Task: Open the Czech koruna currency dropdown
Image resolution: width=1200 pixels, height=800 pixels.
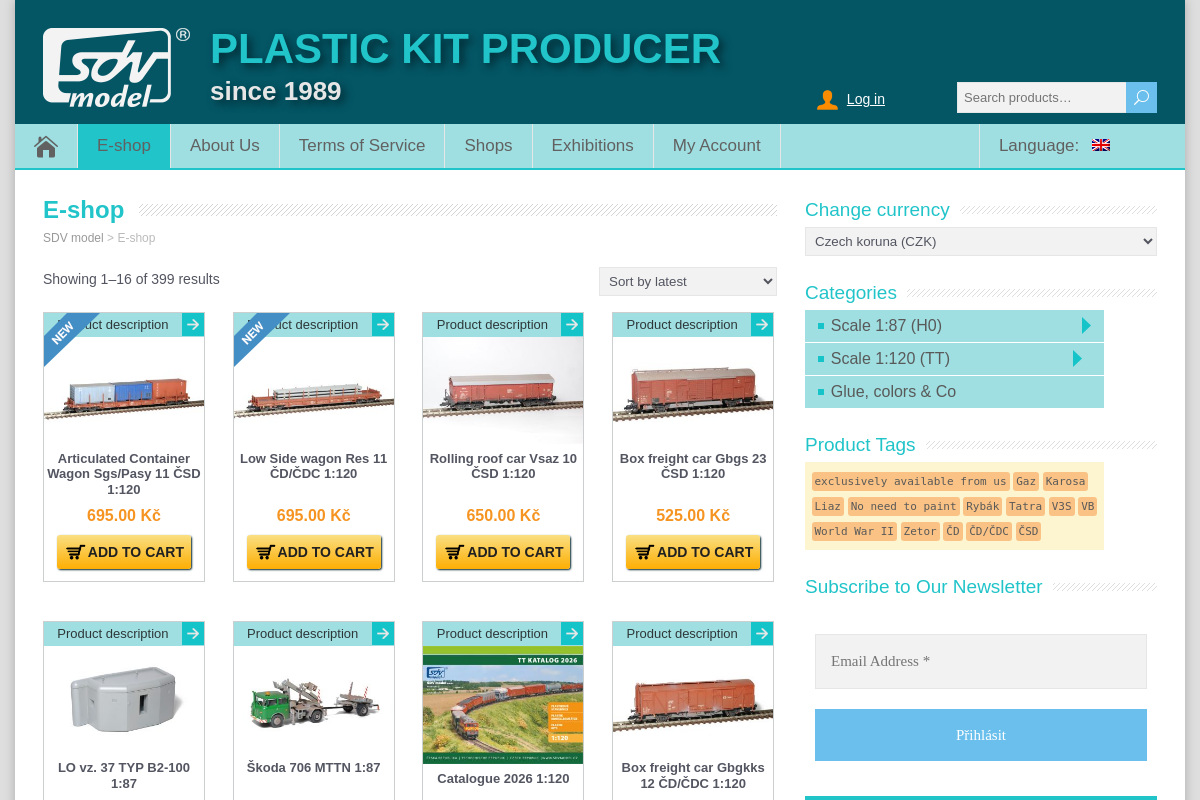Action: tap(981, 241)
